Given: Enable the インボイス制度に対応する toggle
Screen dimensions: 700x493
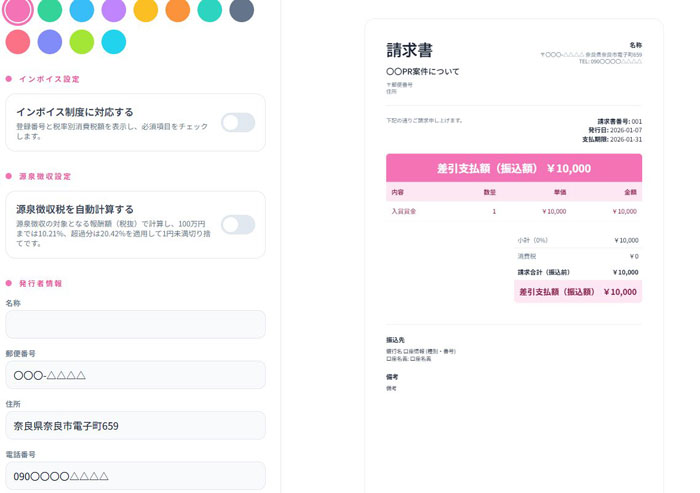Looking at the screenshot, I should (238, 122).
